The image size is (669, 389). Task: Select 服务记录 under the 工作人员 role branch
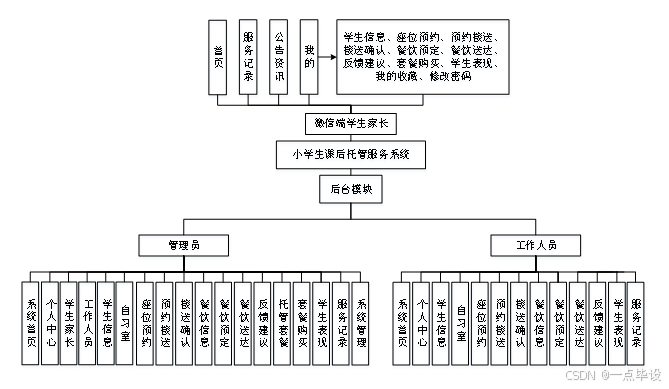click(636, 323)
